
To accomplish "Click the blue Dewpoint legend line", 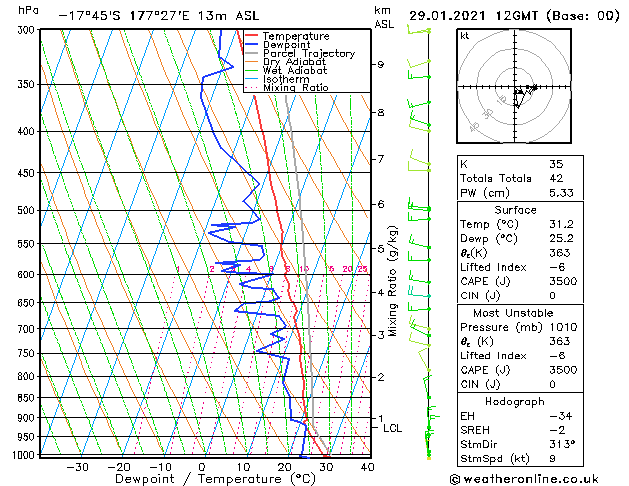I will 251,45.
